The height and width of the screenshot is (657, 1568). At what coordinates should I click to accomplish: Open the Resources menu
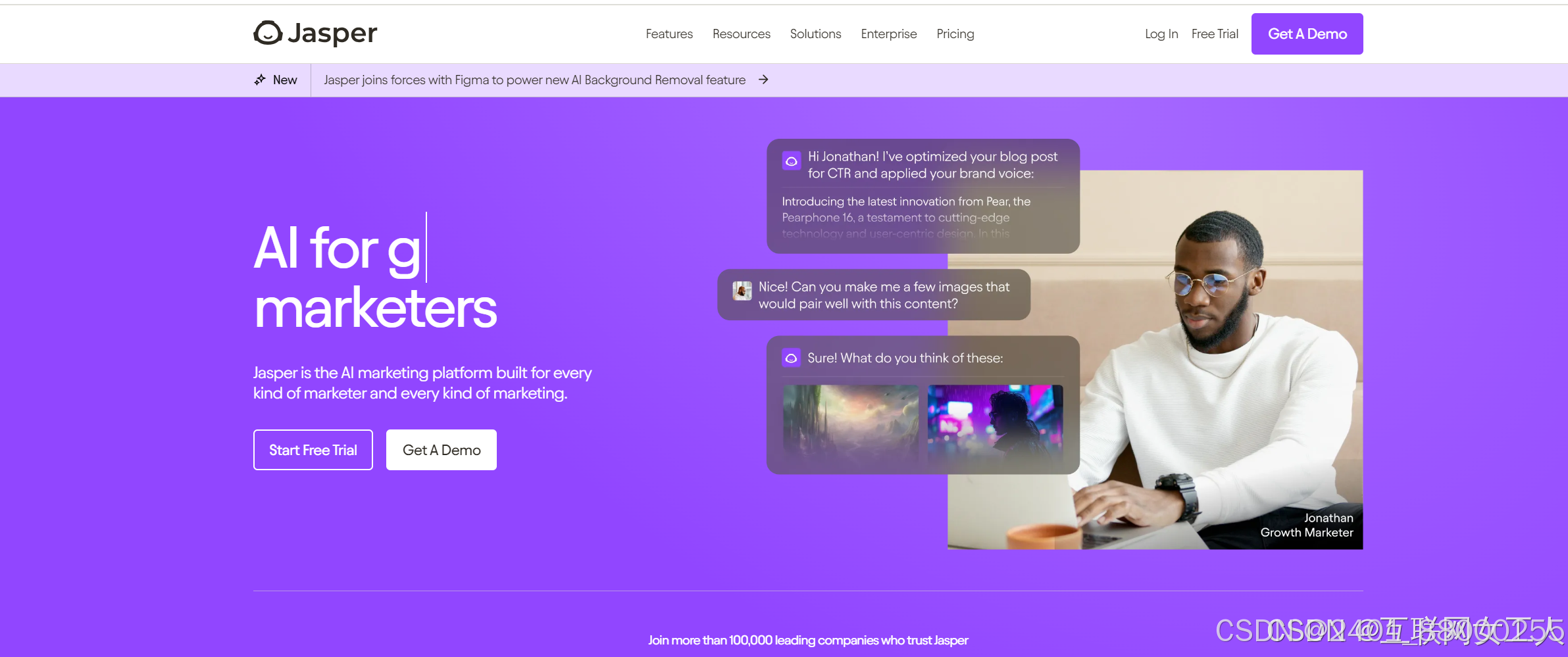[742, 34]
